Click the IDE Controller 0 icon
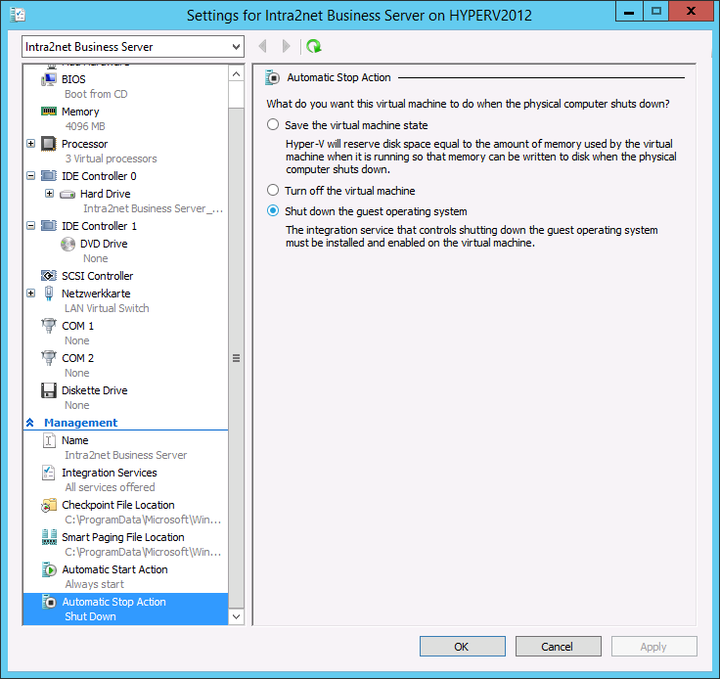Viewport: 720px width, 679px height. [x=49, y=176]
